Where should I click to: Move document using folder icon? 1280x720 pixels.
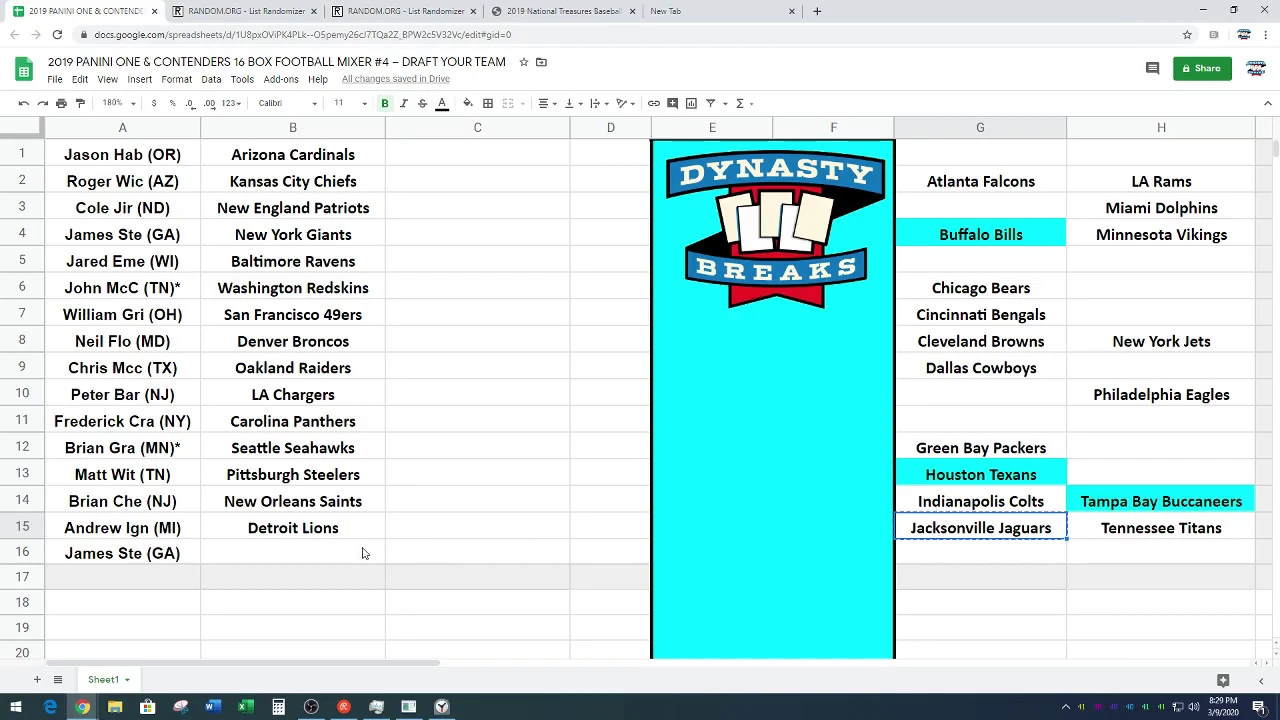541,62
